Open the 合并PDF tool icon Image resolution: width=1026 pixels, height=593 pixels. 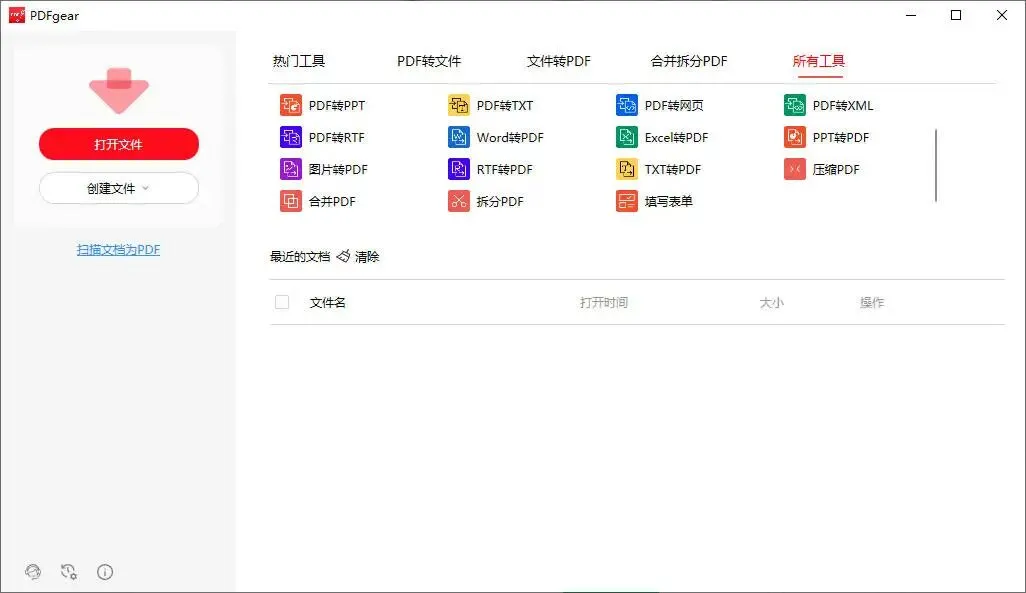[x=291, y=201]
